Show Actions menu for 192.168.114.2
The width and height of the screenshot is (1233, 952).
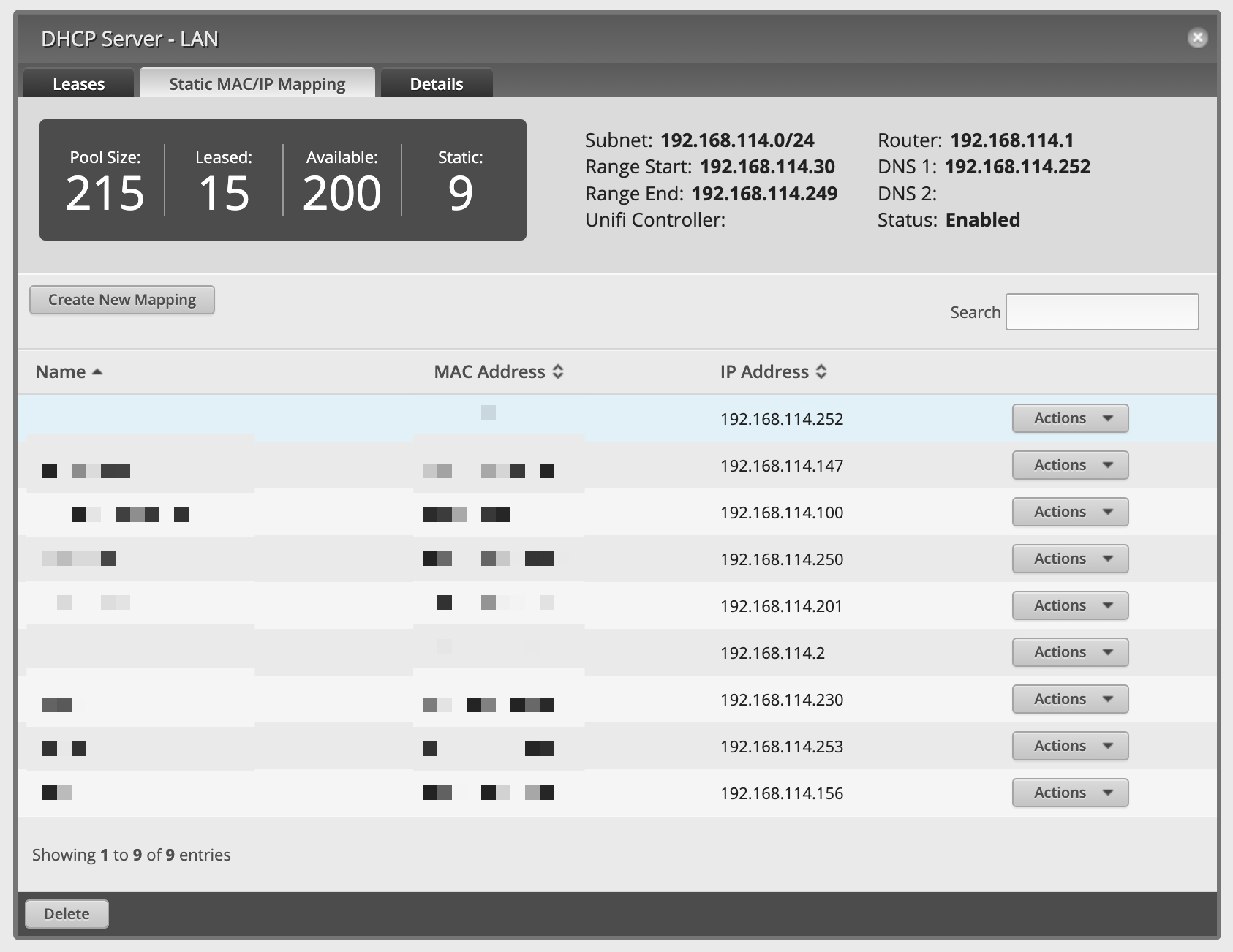coord(1070,652)
